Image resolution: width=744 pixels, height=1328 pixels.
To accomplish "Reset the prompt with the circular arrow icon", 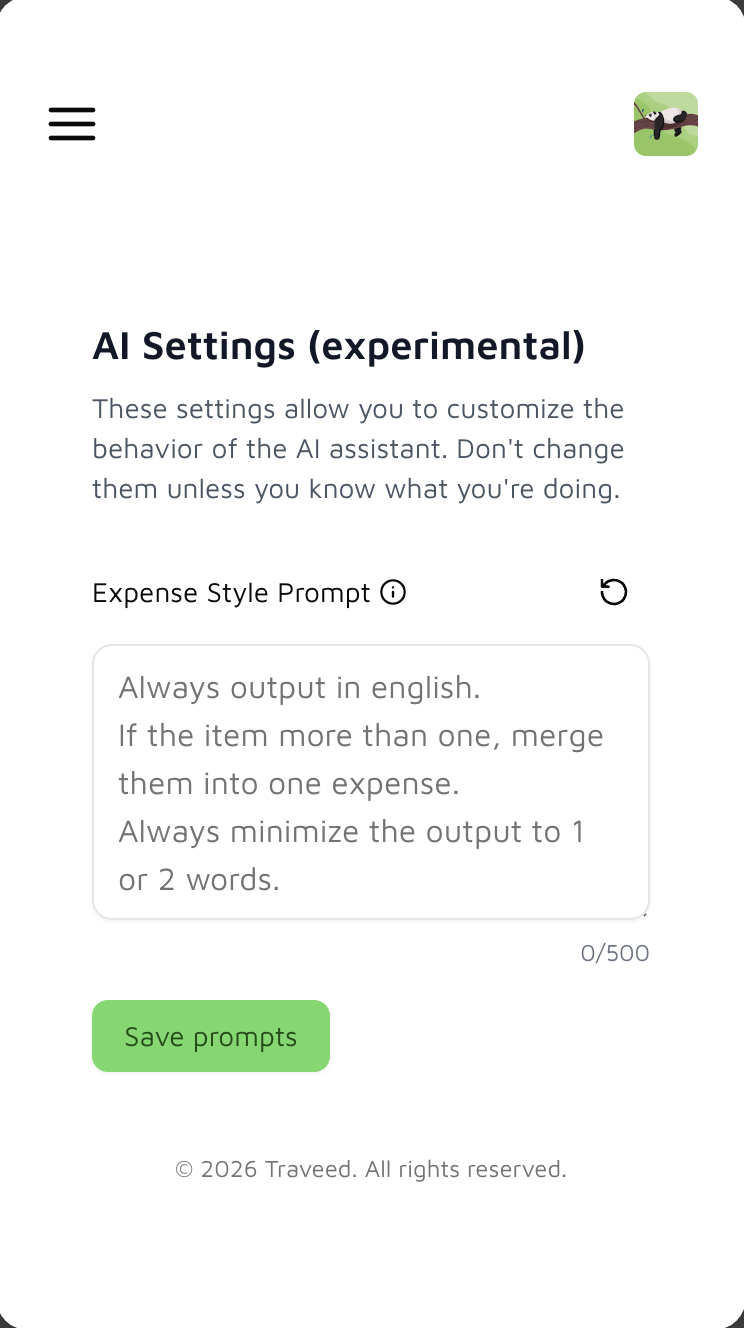I will pyautogui.click(x=614, y=592).
